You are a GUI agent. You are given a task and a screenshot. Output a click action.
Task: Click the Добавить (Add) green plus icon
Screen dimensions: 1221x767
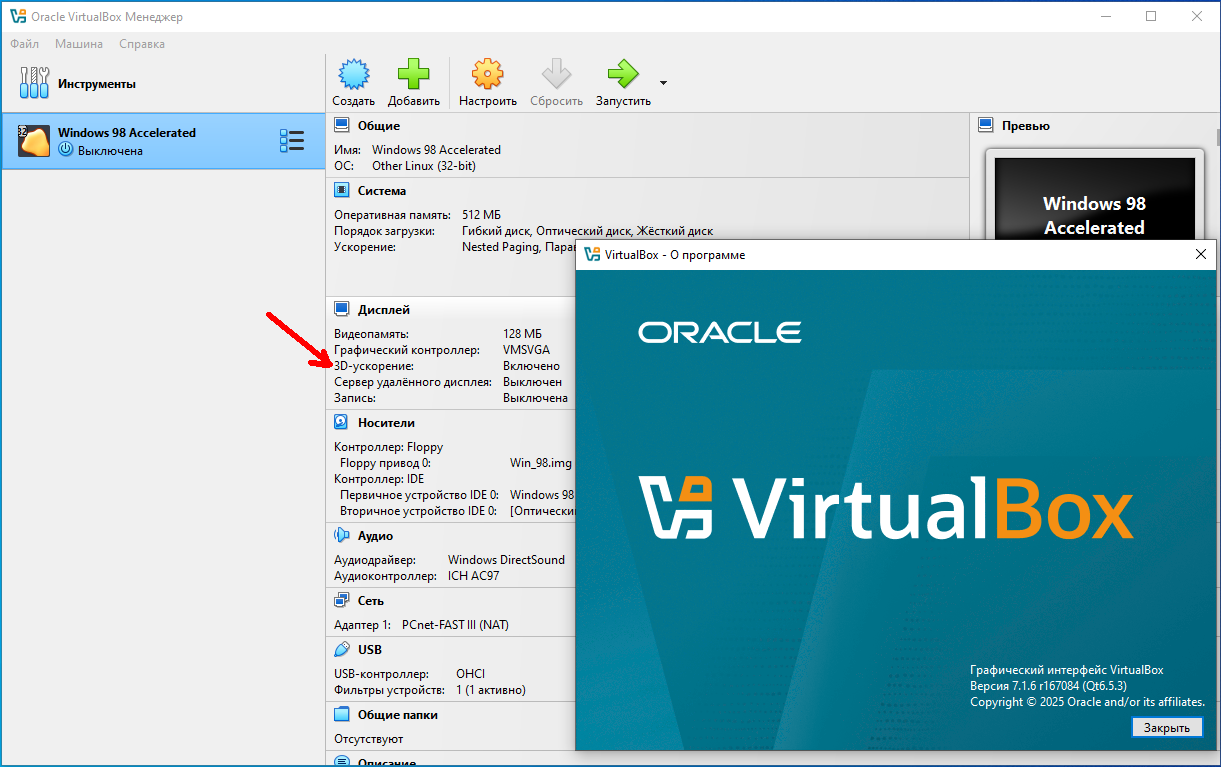(413, 74)
